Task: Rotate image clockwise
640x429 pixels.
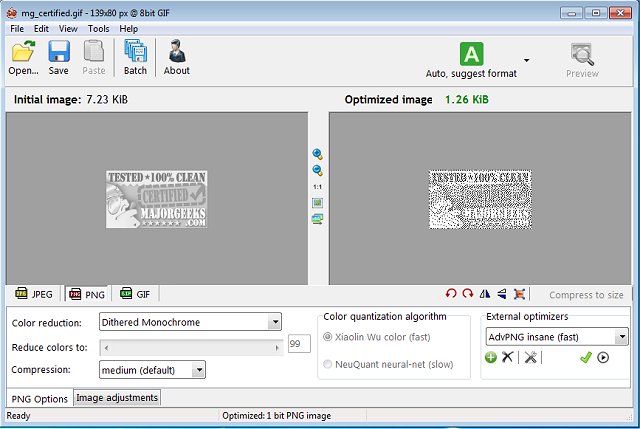Action: tap(468, 293)
